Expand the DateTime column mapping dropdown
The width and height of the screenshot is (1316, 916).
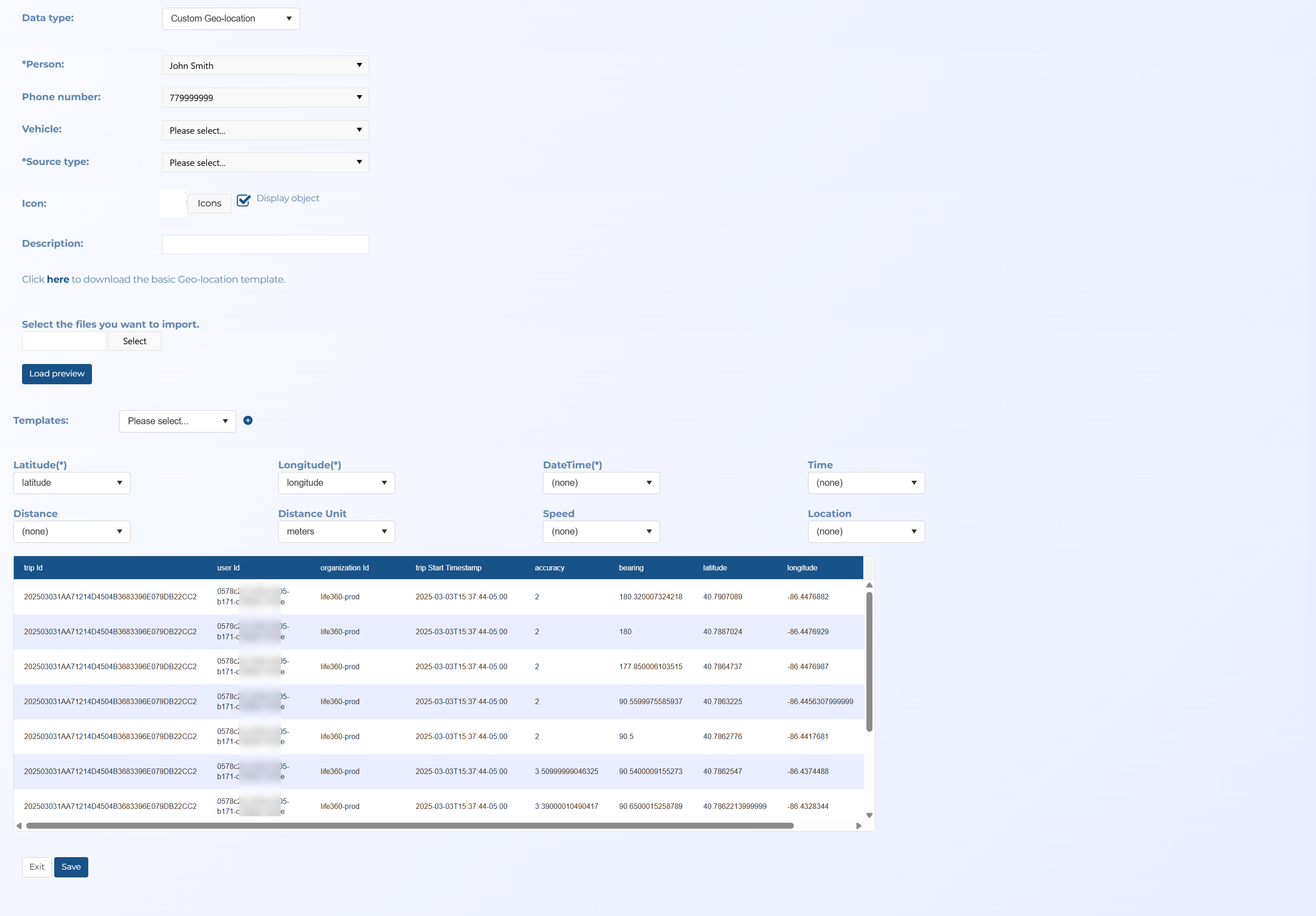click(x=601, y=483)
